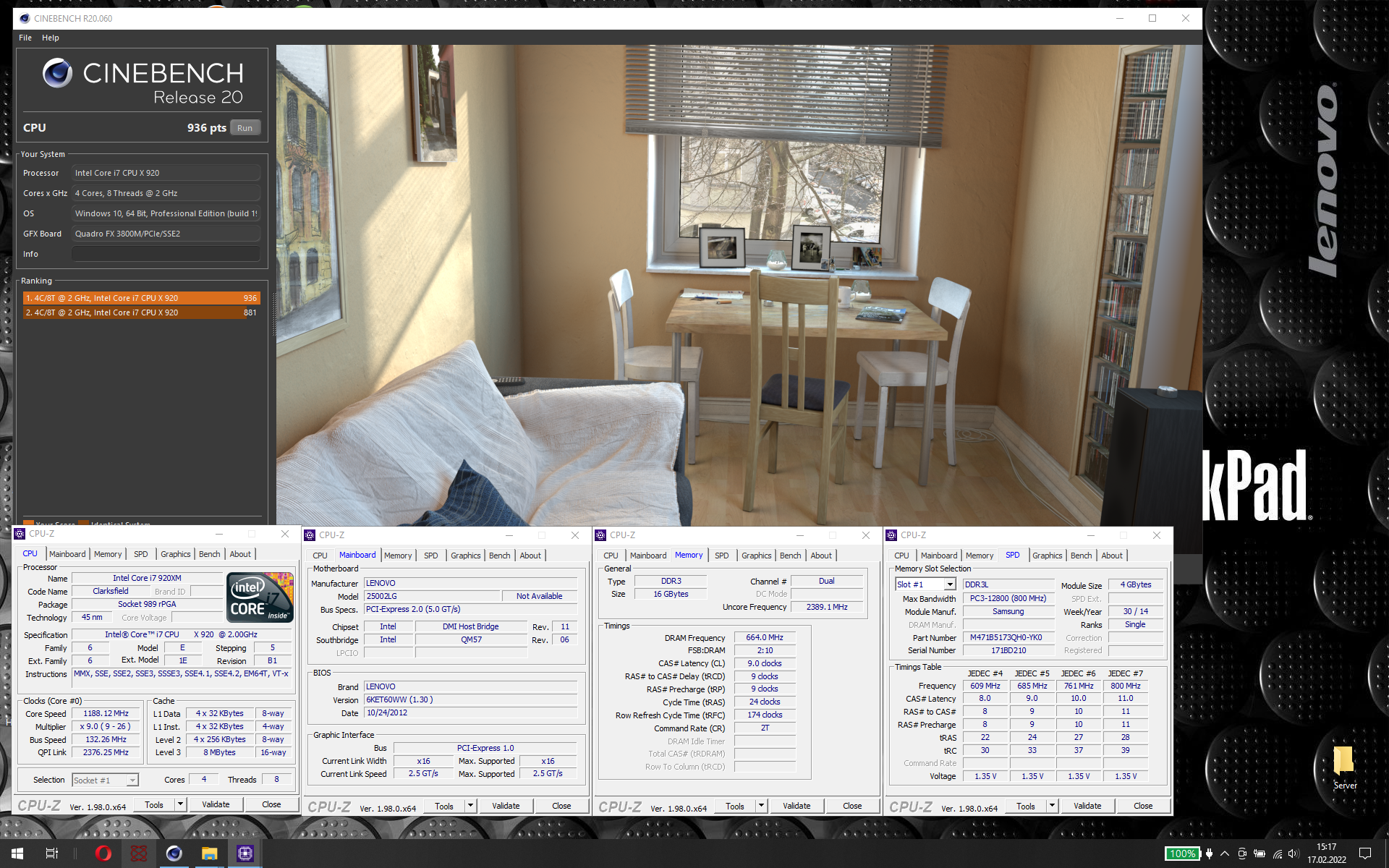
Task: Click Close button in the SPD CPU-Z window
Action: click(x=1143, y=806)
